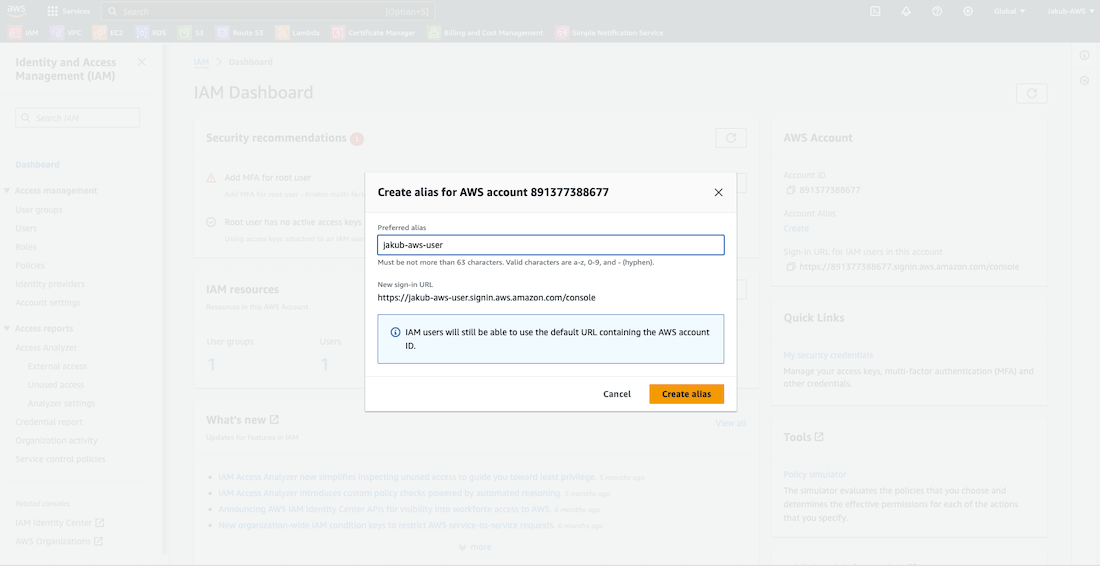
Task: Open Organization activity in the sidebar
Action: coord(56,440)
